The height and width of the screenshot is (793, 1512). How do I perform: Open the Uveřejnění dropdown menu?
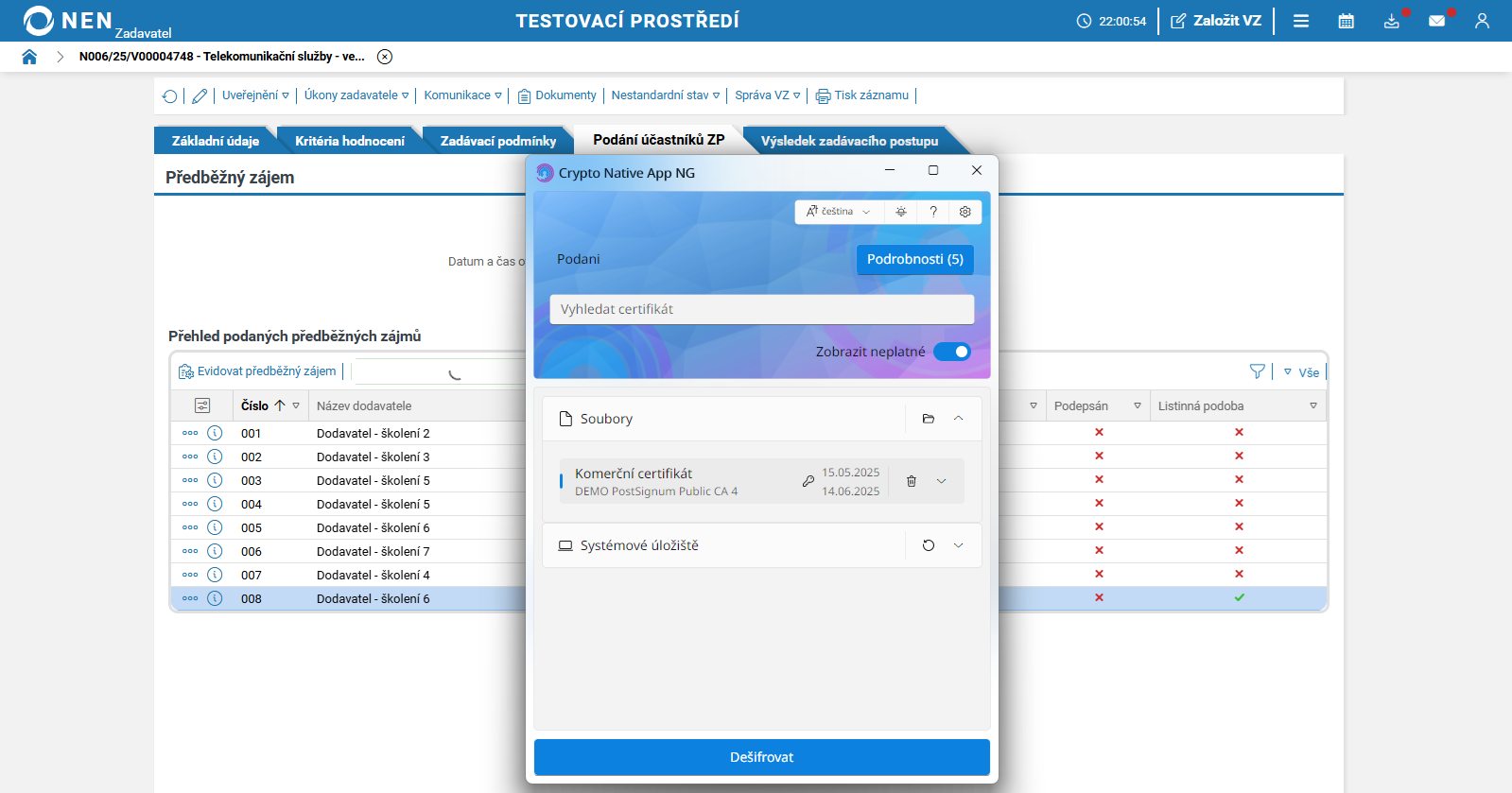[255, 95]
